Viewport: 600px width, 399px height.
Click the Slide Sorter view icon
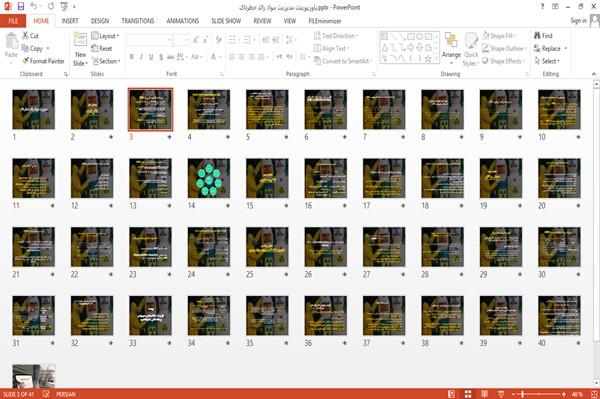tap(468, 394)
